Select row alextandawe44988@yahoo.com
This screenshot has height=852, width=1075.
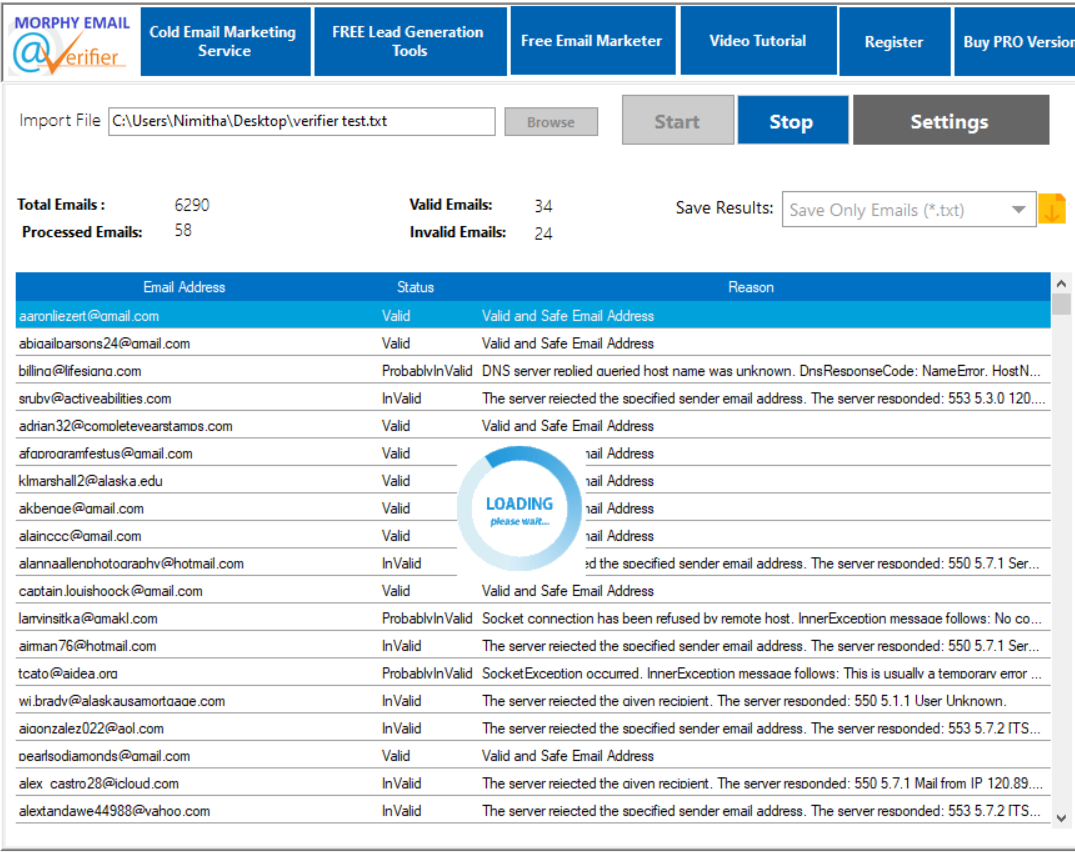click(x=533, y=810)
